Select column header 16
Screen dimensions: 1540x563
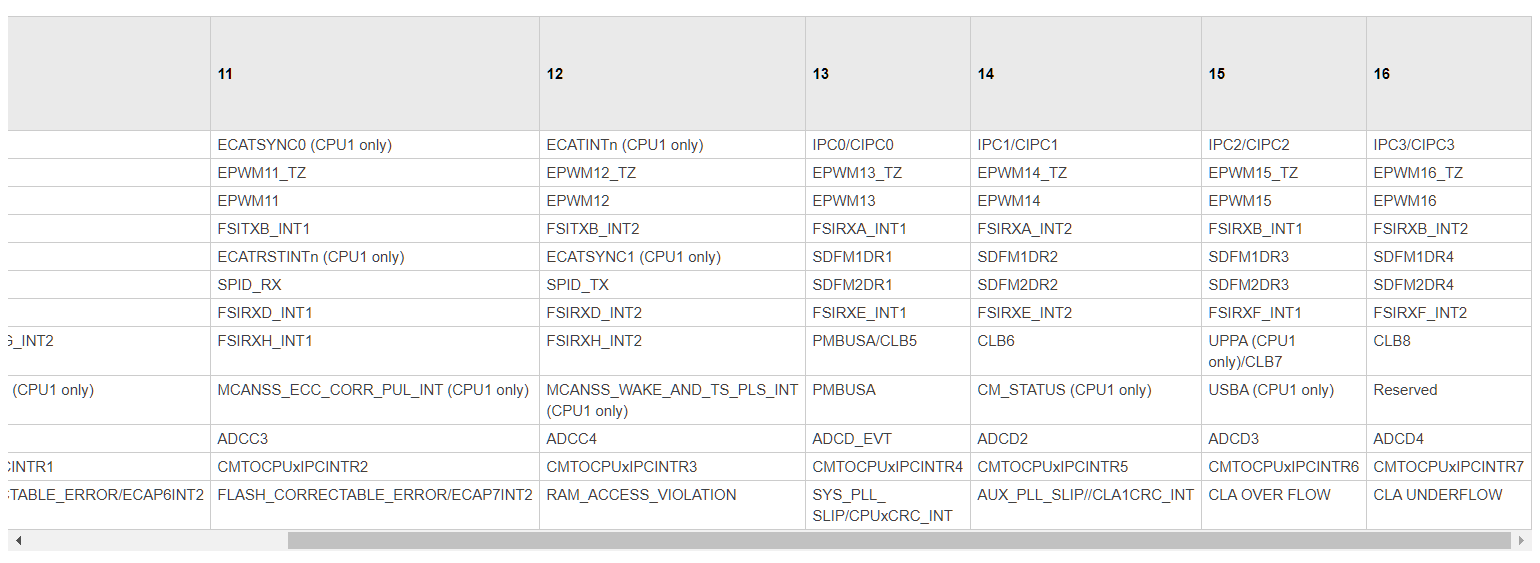point(1449,74)
